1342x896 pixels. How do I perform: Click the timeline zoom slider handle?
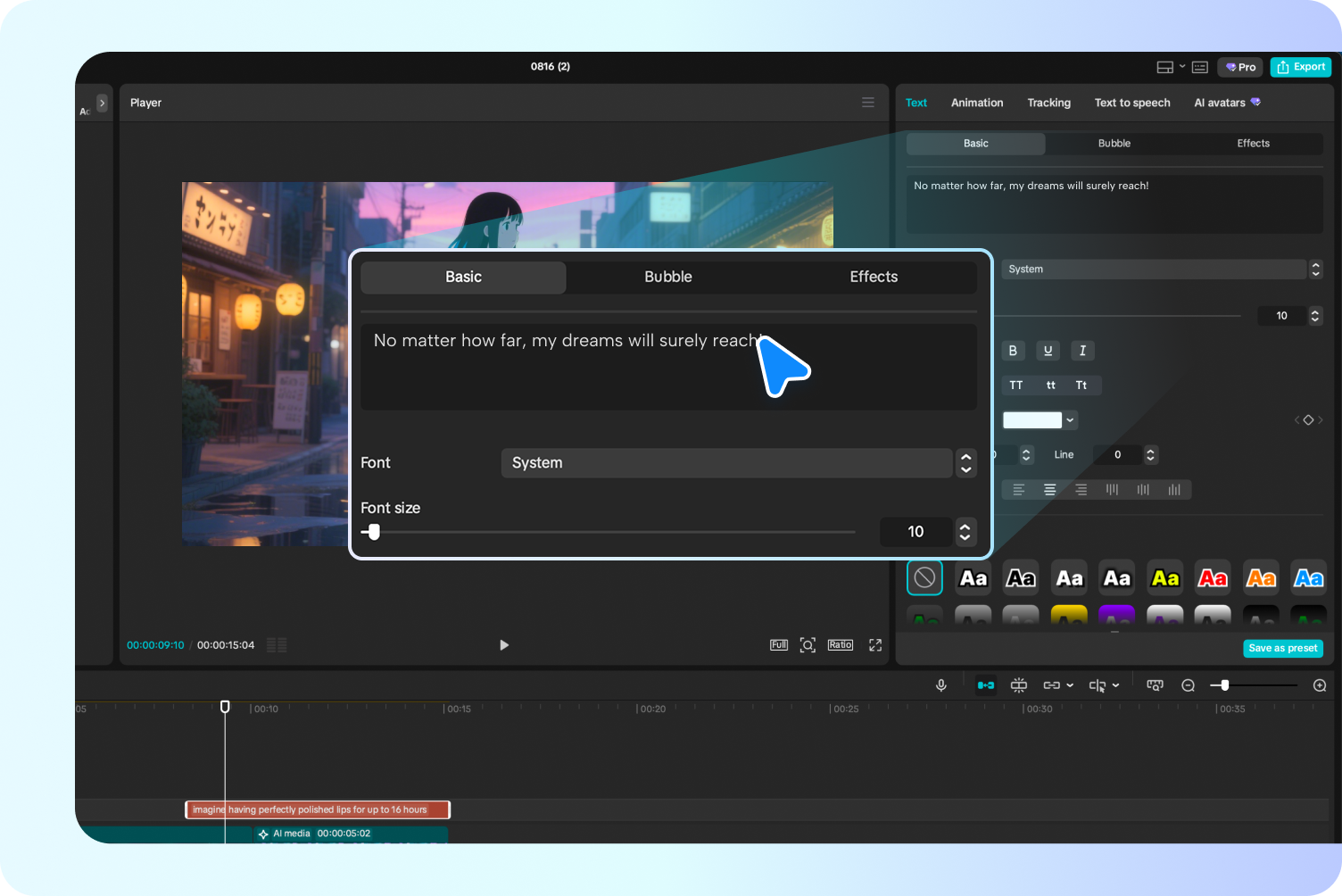point(1225,685)
